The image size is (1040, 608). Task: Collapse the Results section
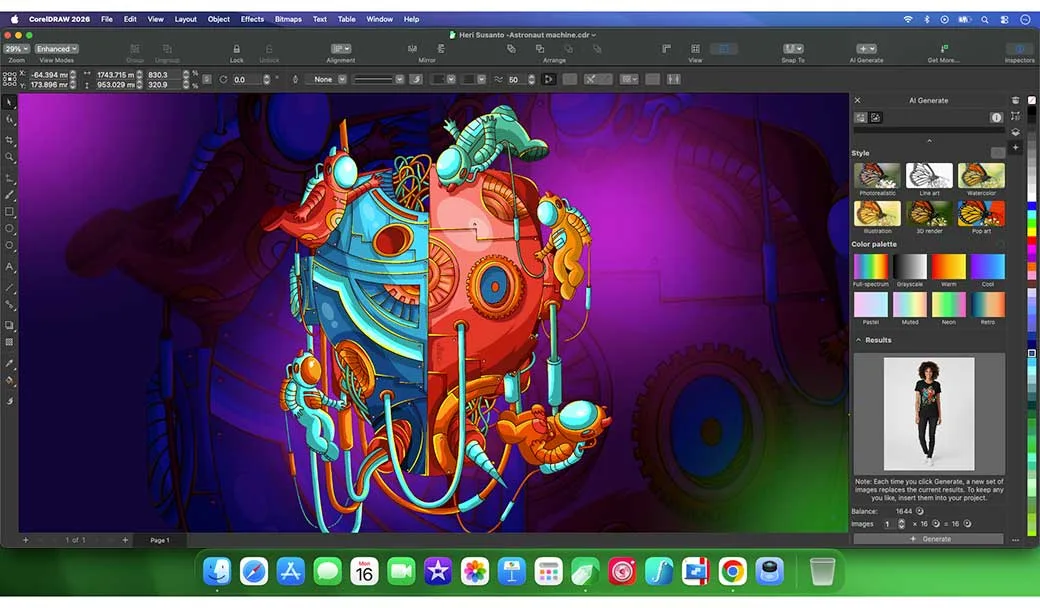click(858, 340)
